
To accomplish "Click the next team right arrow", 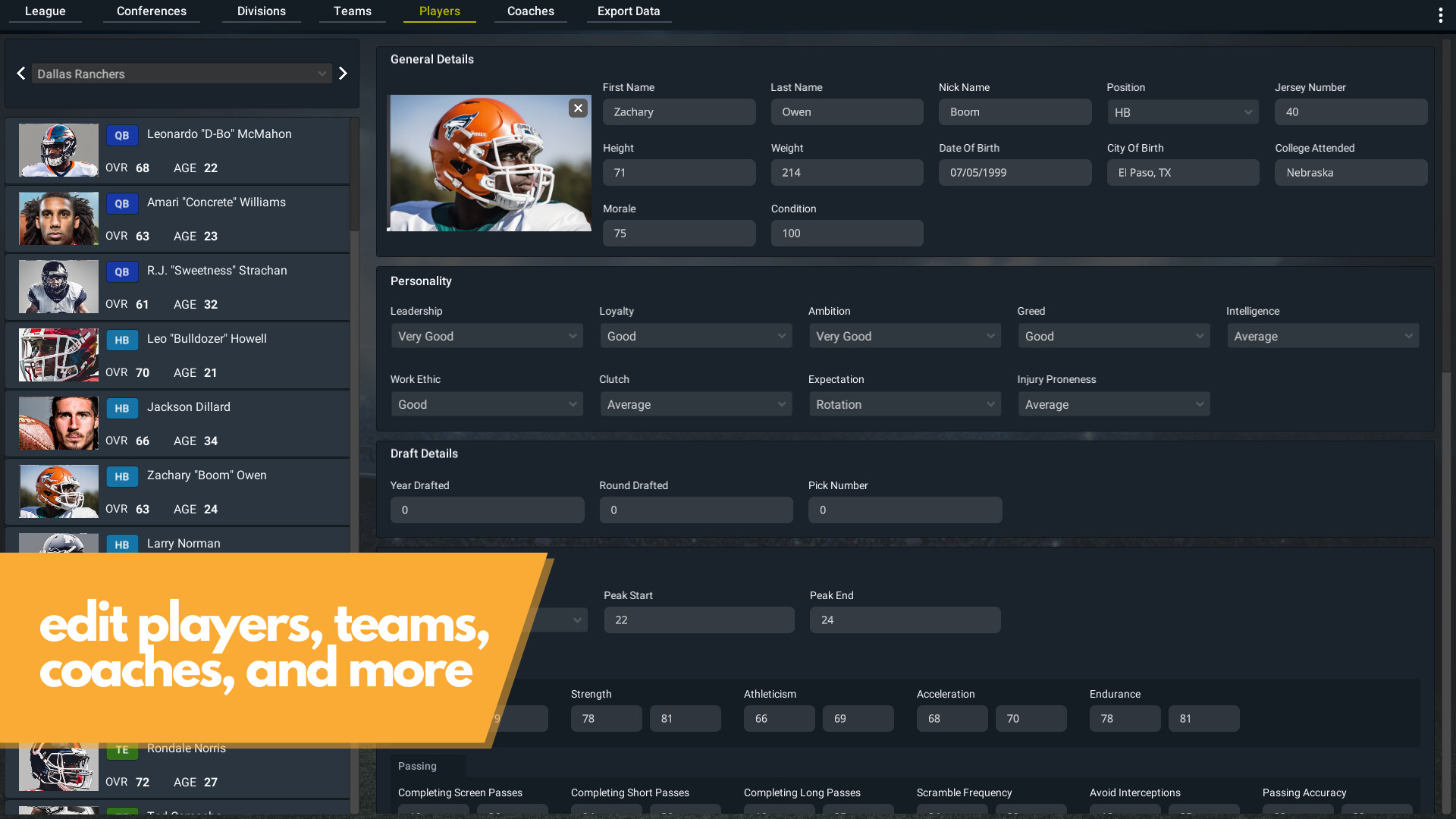I will point(343,74).
